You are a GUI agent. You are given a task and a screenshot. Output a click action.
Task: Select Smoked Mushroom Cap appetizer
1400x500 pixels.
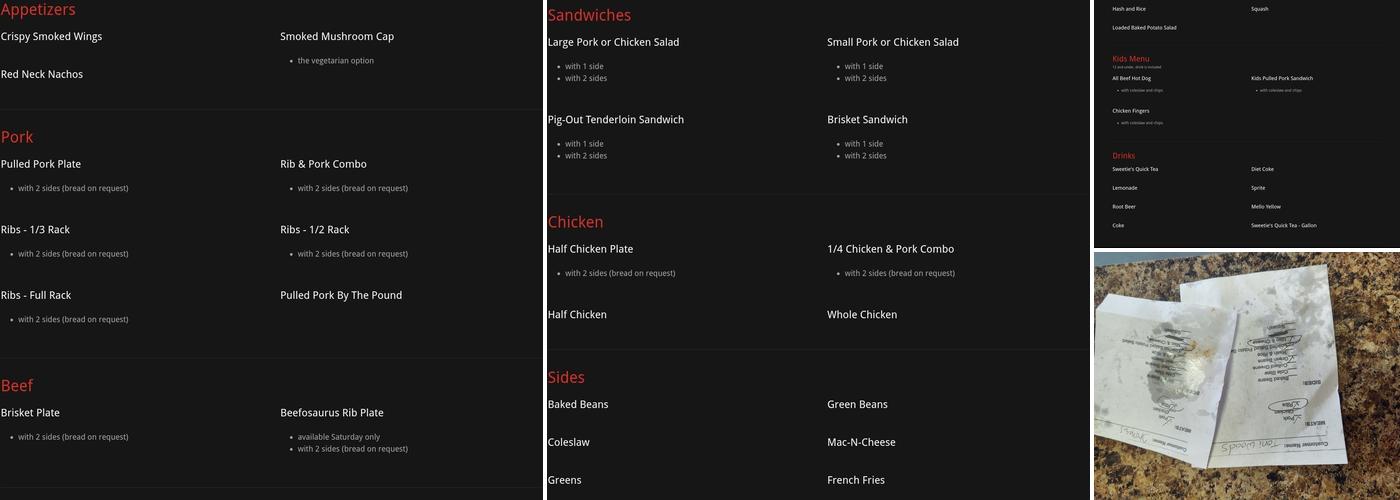point(337,37)
